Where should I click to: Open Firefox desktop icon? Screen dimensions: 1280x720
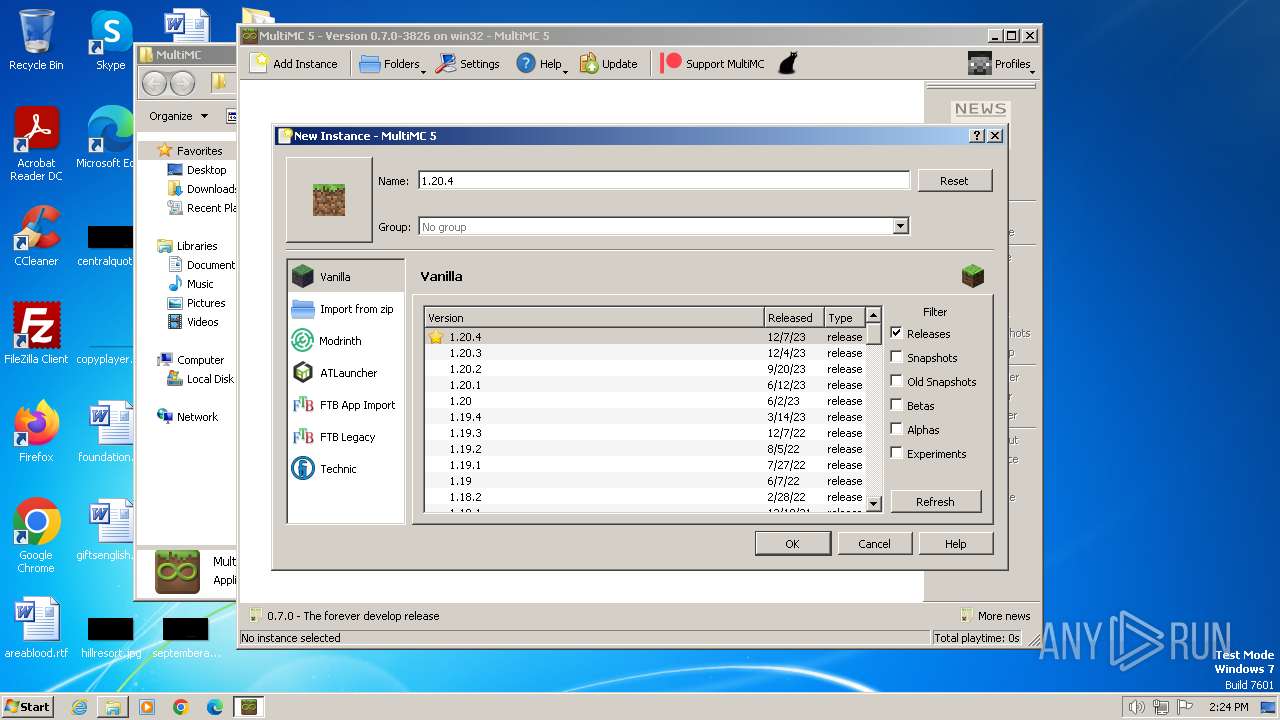[36, 432]
